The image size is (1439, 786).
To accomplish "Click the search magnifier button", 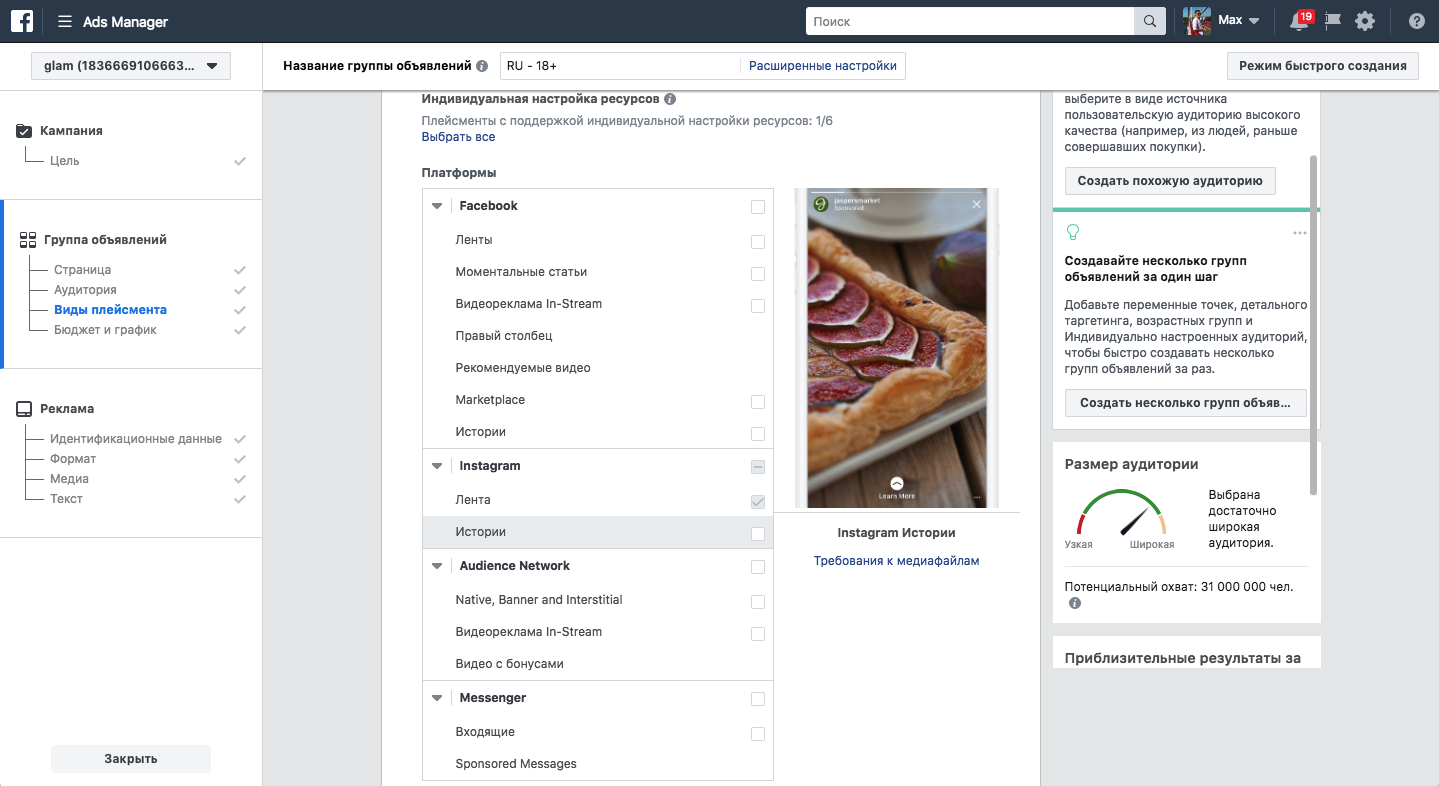I will coord(1149,21).
